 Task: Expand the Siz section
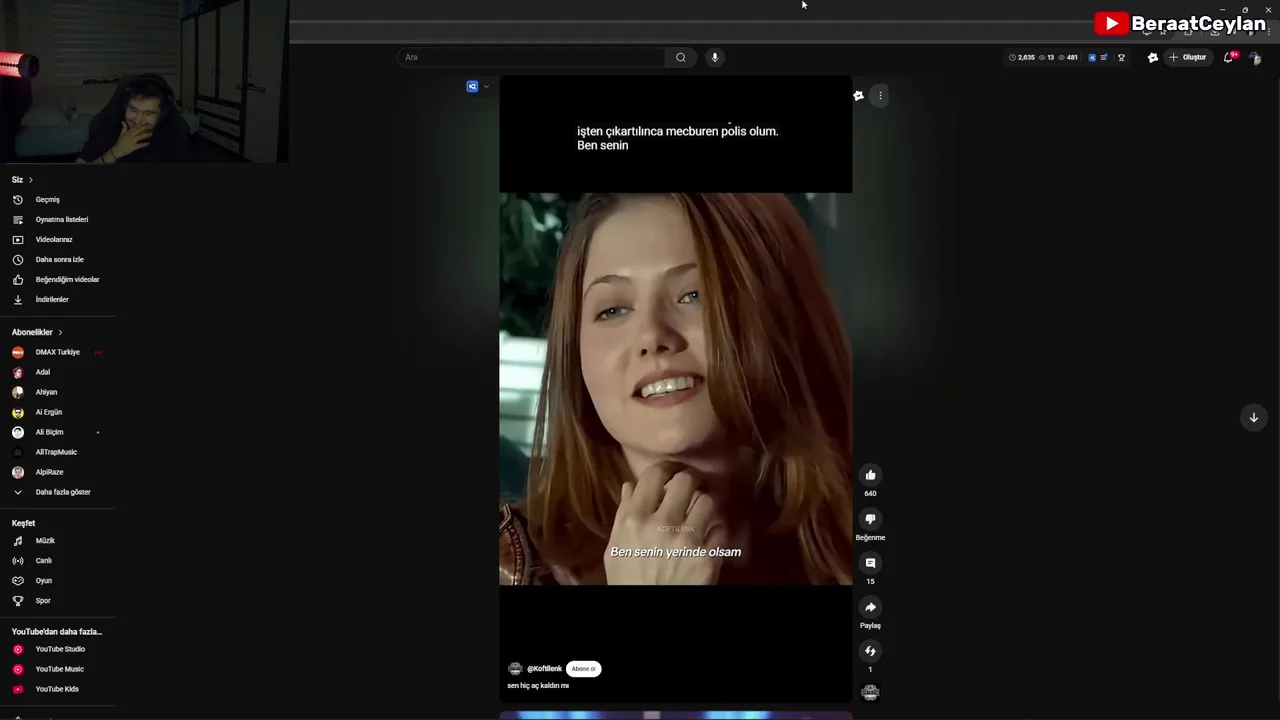[x=22, y=180]
